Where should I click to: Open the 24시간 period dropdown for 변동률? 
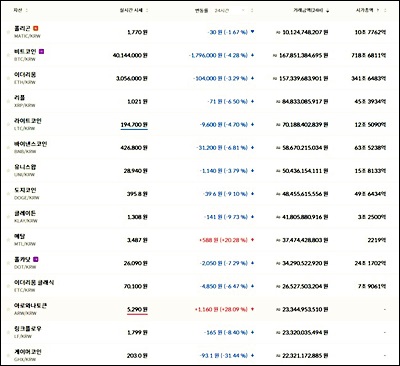(x=229, y=11)
